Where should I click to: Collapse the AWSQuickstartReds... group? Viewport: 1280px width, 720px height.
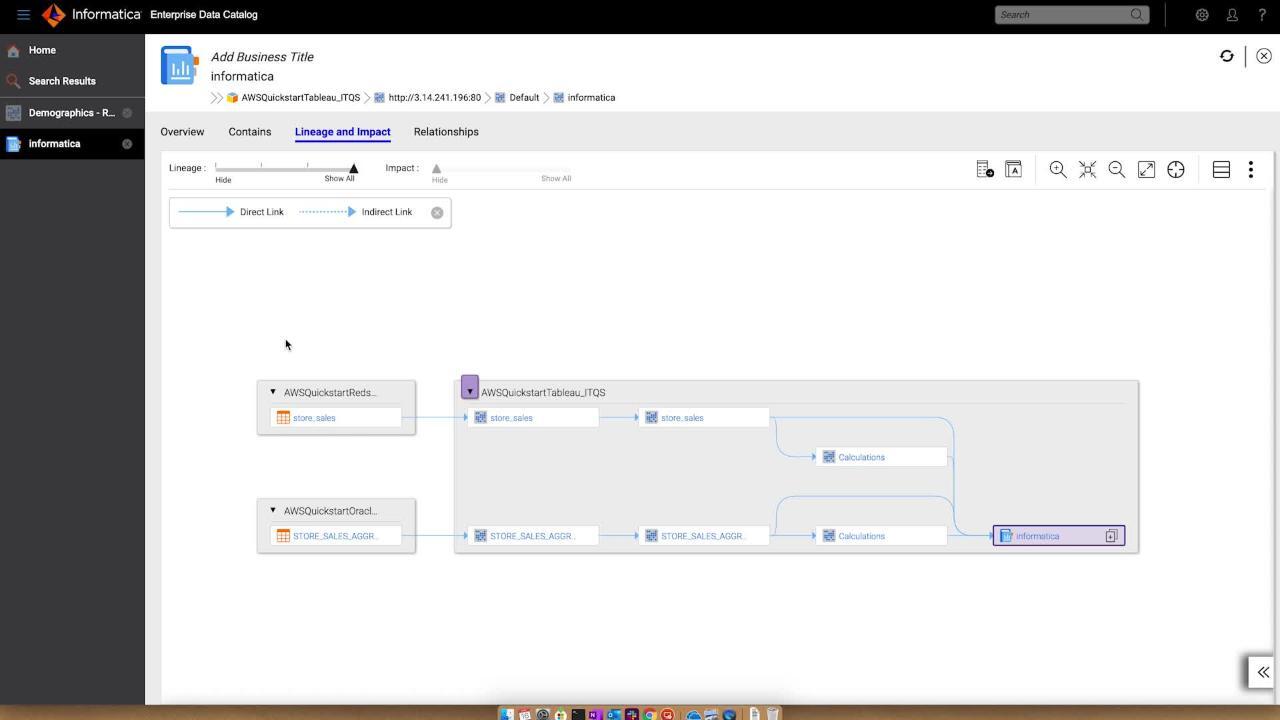273,392
